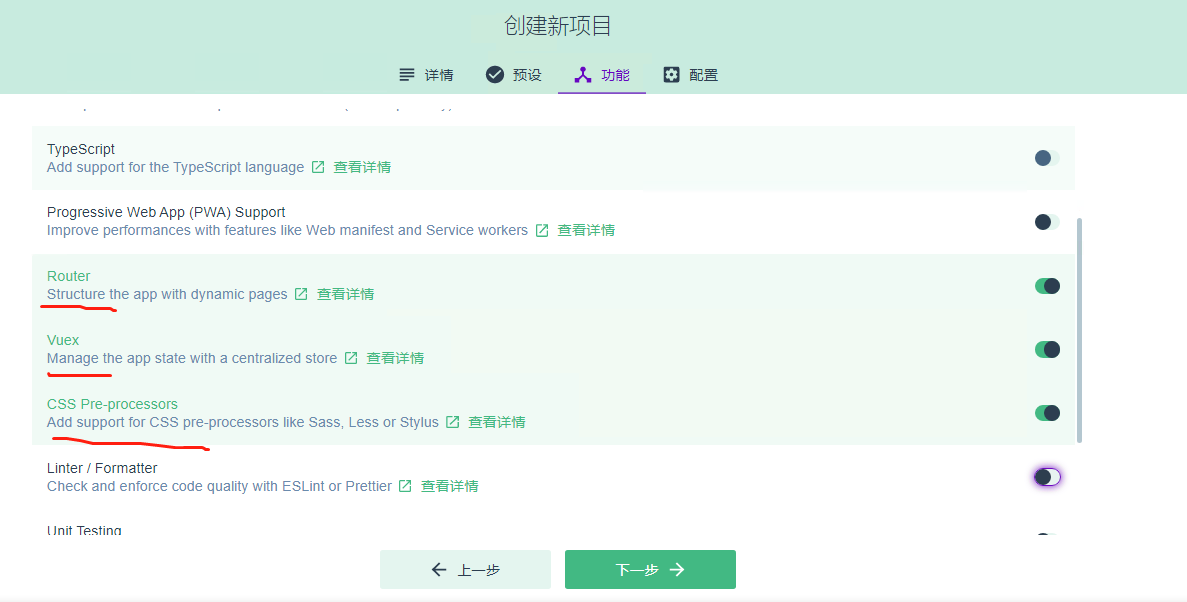
Task: Click the 预设 checkmark icon
Action: coord(493,73)
